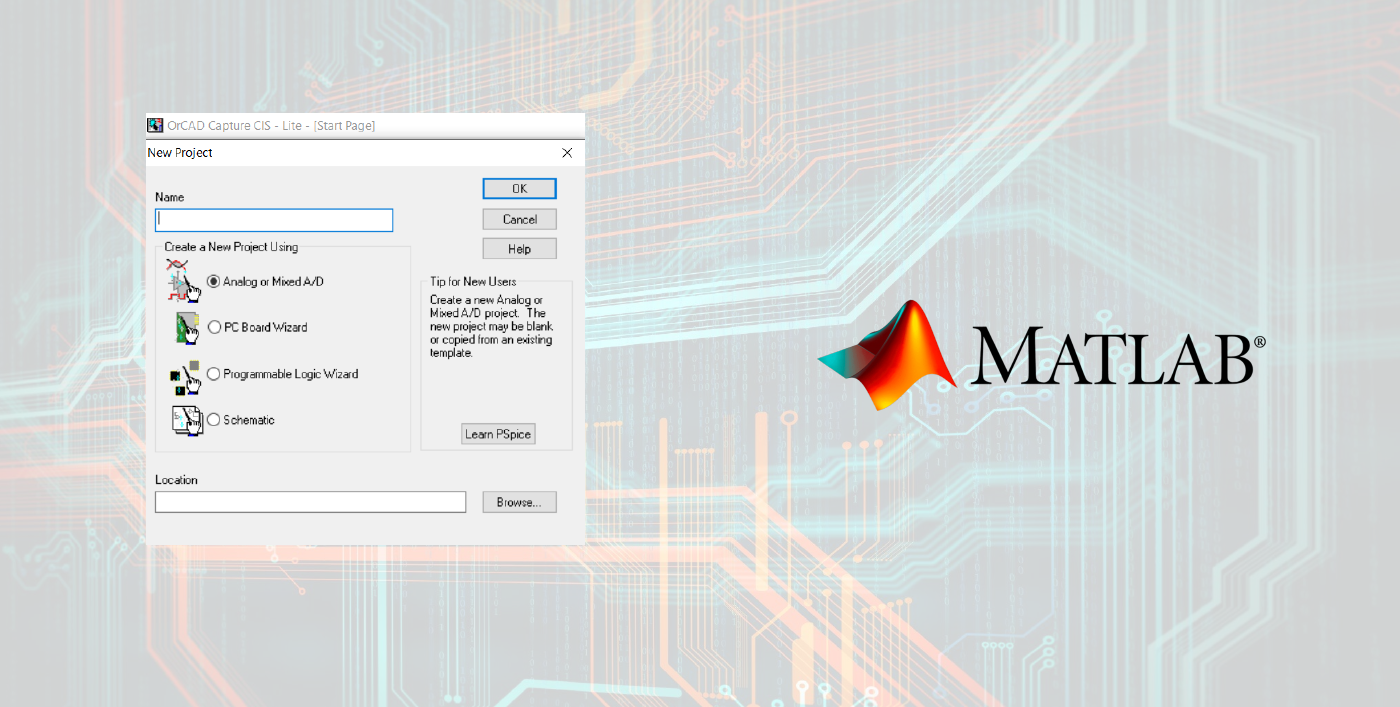Click the Schematic pages icon
Viewport: 1400px width, 707px height.
tap(186, 420)
